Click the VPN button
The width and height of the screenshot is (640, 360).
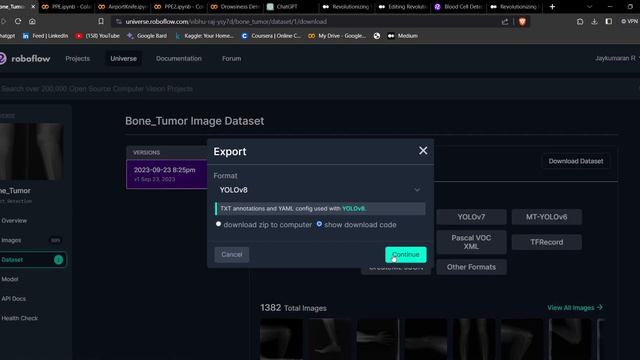pos(629,22)
